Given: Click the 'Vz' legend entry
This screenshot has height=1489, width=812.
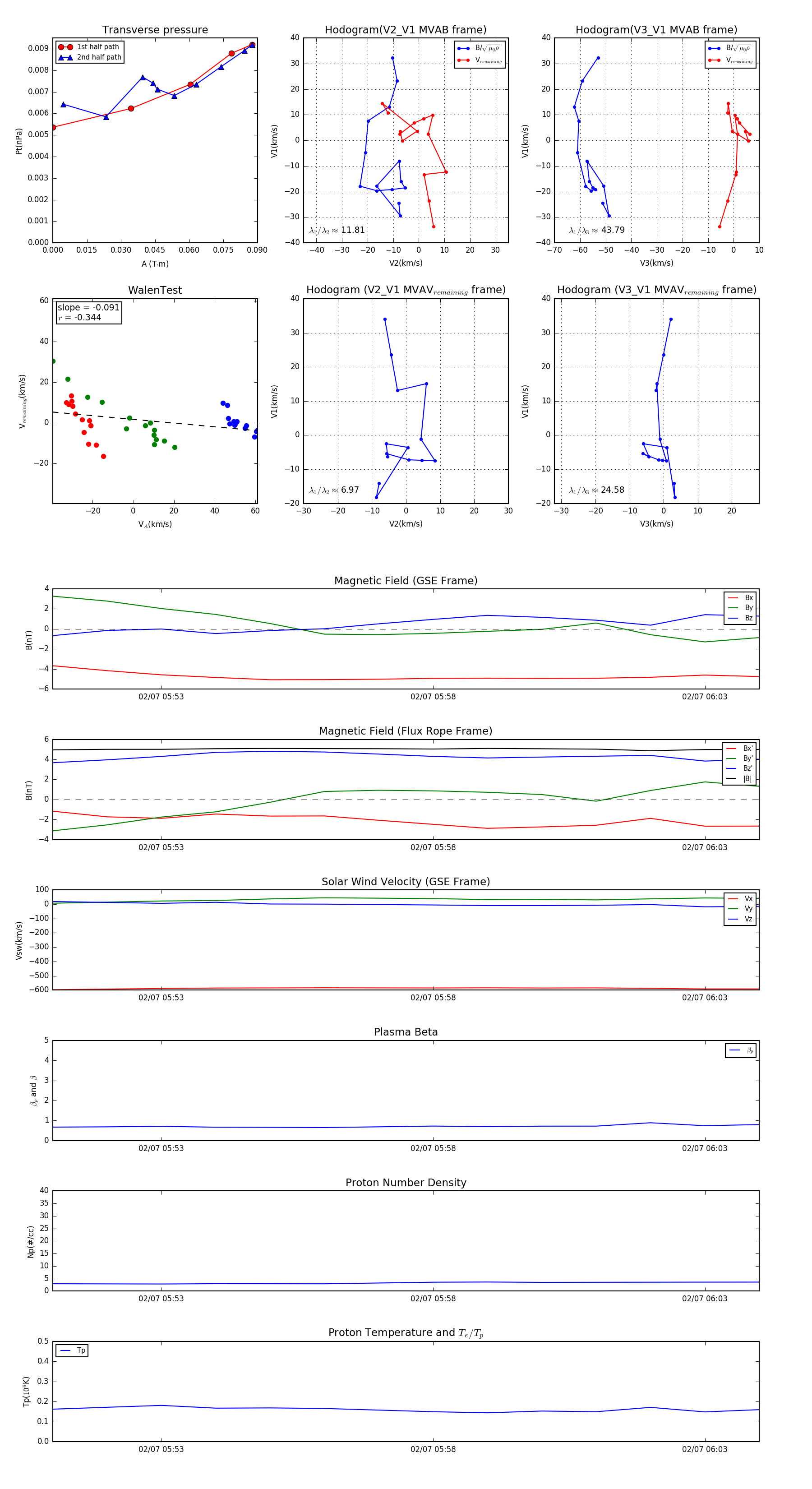Looking at the screenshot, I should [x=740, y=919].
